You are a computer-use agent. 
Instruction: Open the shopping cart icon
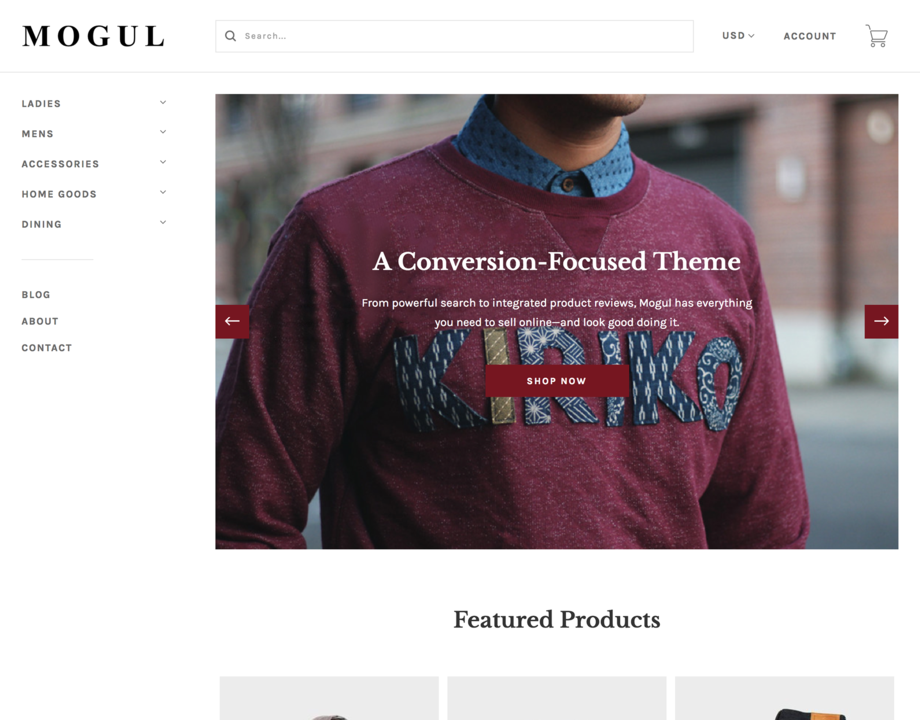click(877, 36)
